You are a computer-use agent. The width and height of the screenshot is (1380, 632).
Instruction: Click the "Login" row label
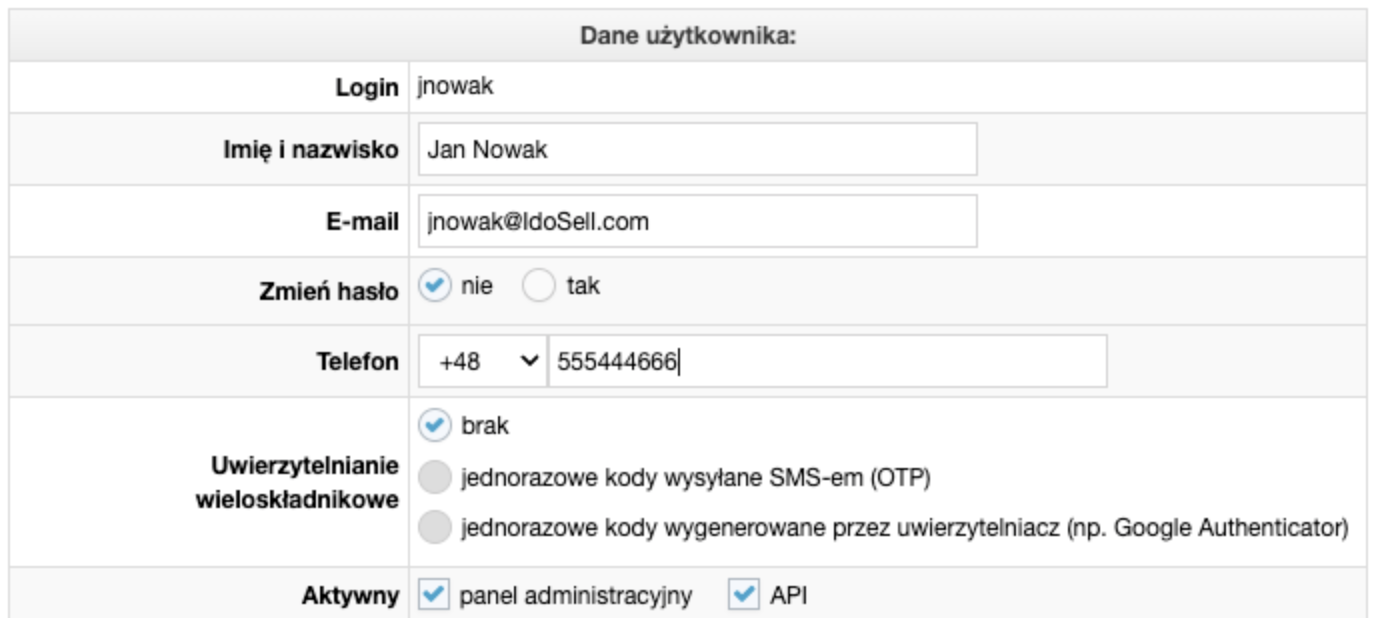click(x=367, y=88)
